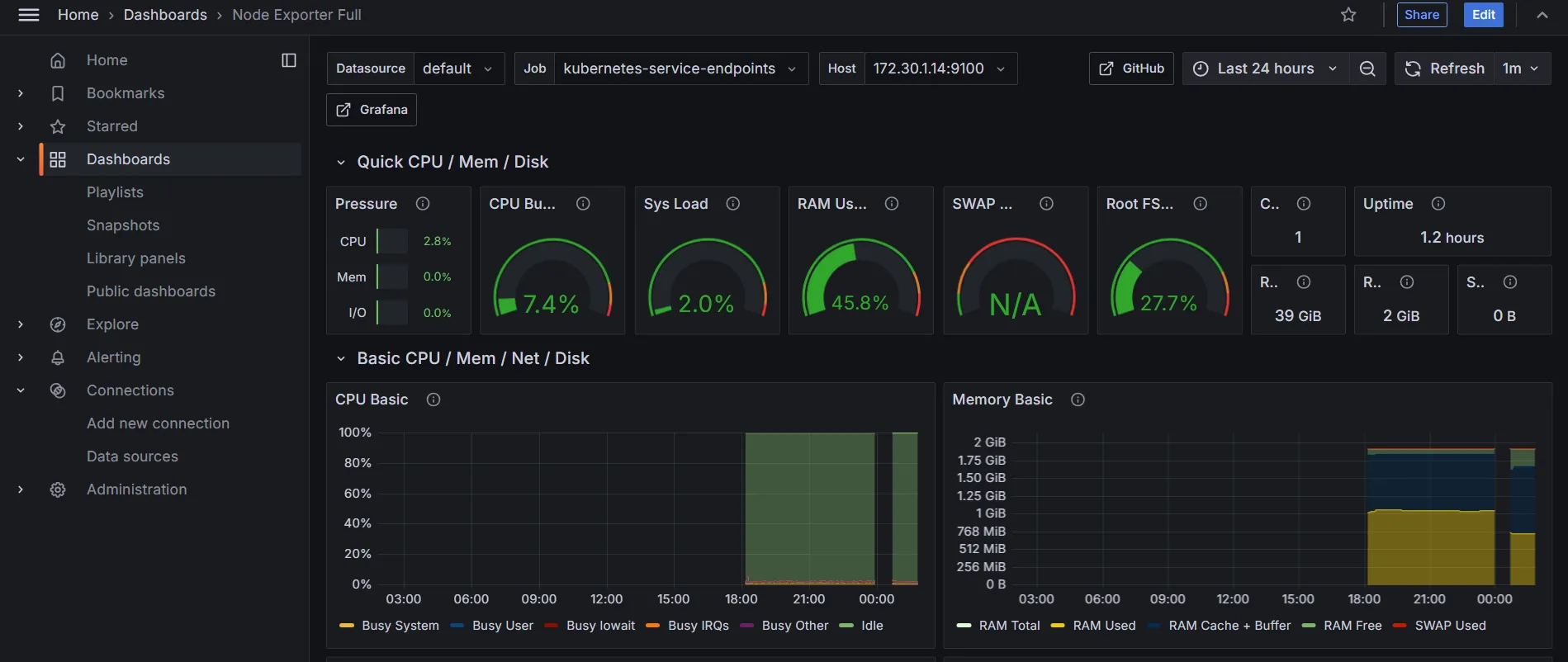Show info for Pressure panel
Viewport: 1568px width, 662px height.
click(423, 204)
